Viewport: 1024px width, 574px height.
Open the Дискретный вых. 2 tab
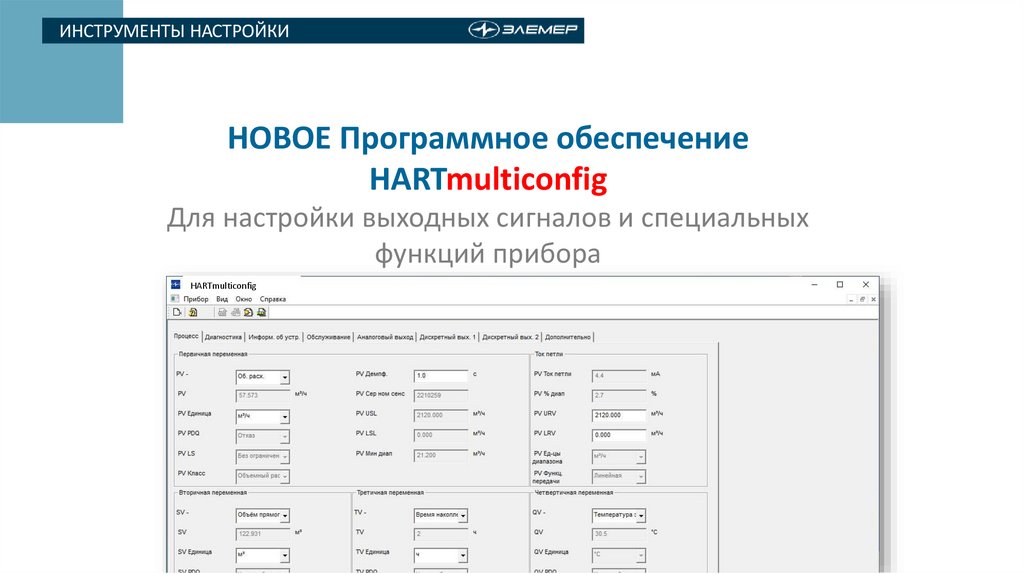(511, 337)
